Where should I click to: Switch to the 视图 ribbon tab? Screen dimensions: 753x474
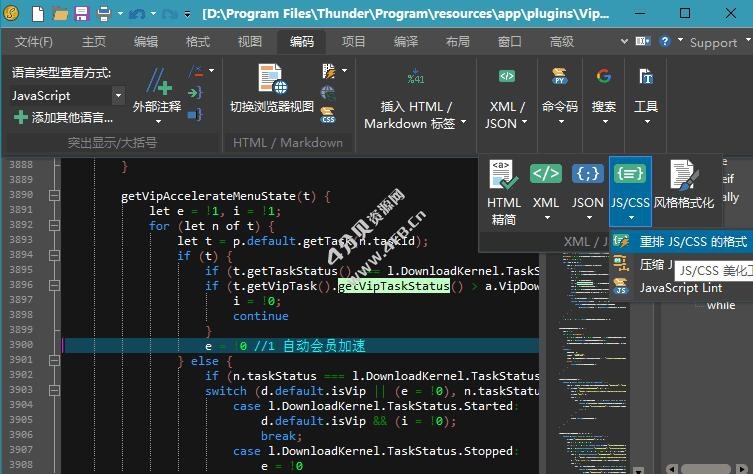point(249,42)
